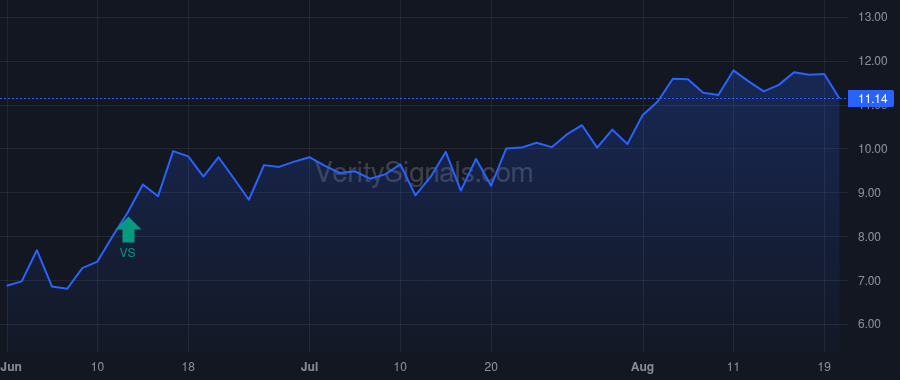Click the 20 date label on time axis

pyautogui.click(x=491, y=366)
